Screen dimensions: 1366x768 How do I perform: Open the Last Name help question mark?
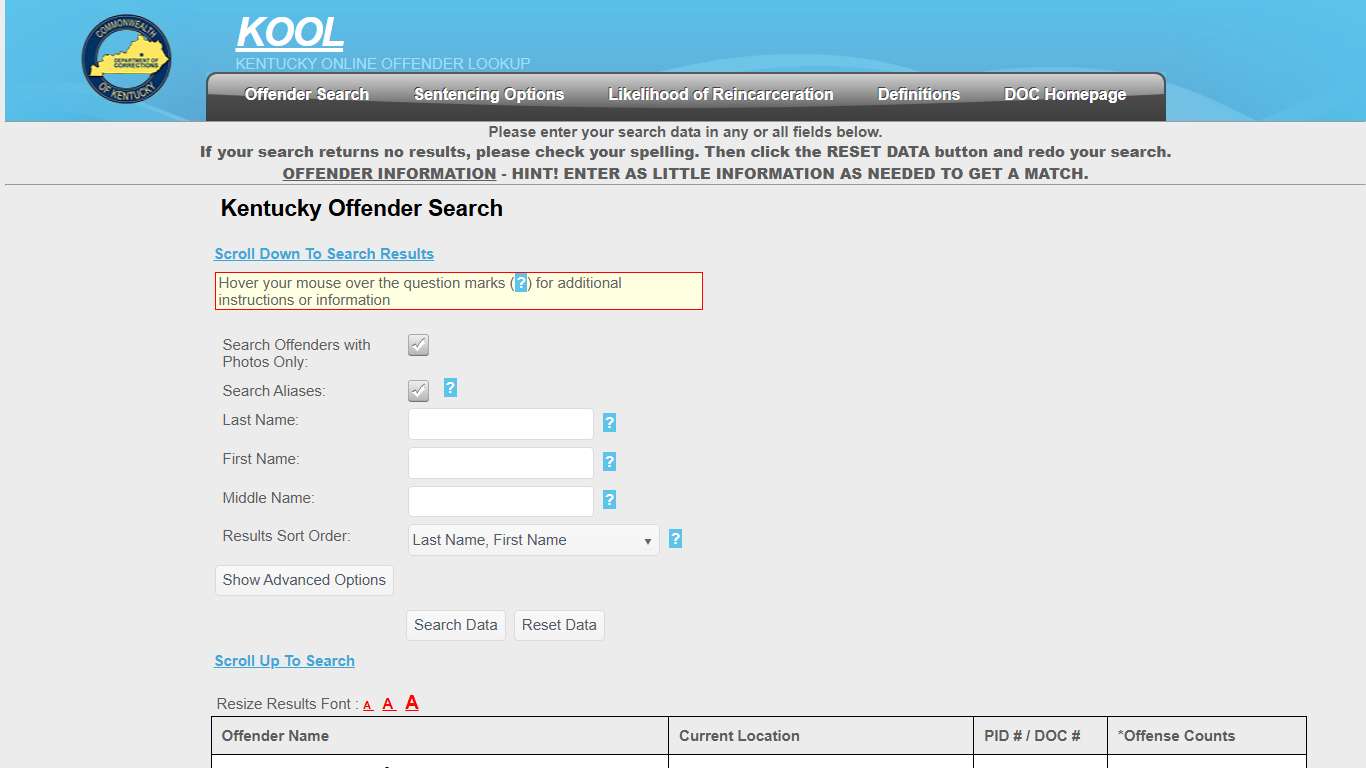click(x=610, y=423)
